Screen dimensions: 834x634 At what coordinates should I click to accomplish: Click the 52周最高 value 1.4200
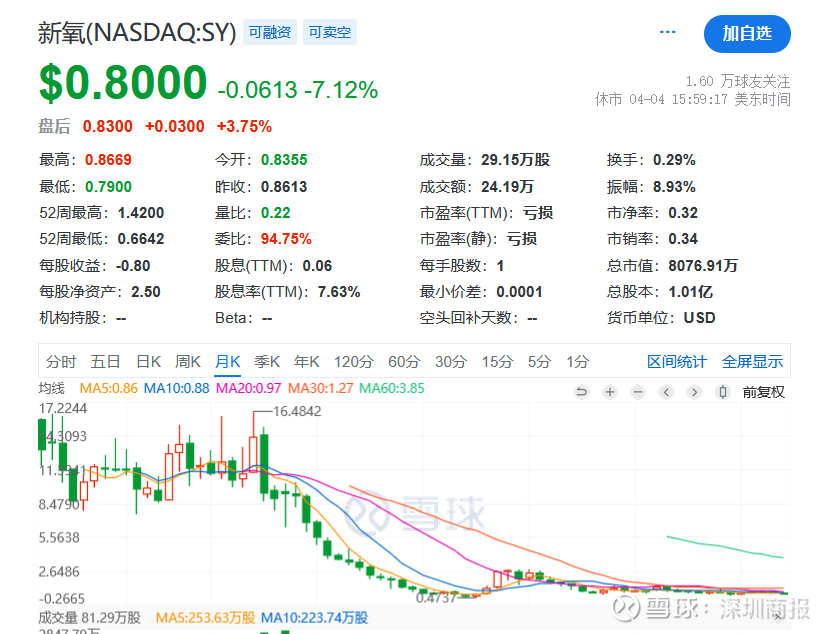click(141, 213)
